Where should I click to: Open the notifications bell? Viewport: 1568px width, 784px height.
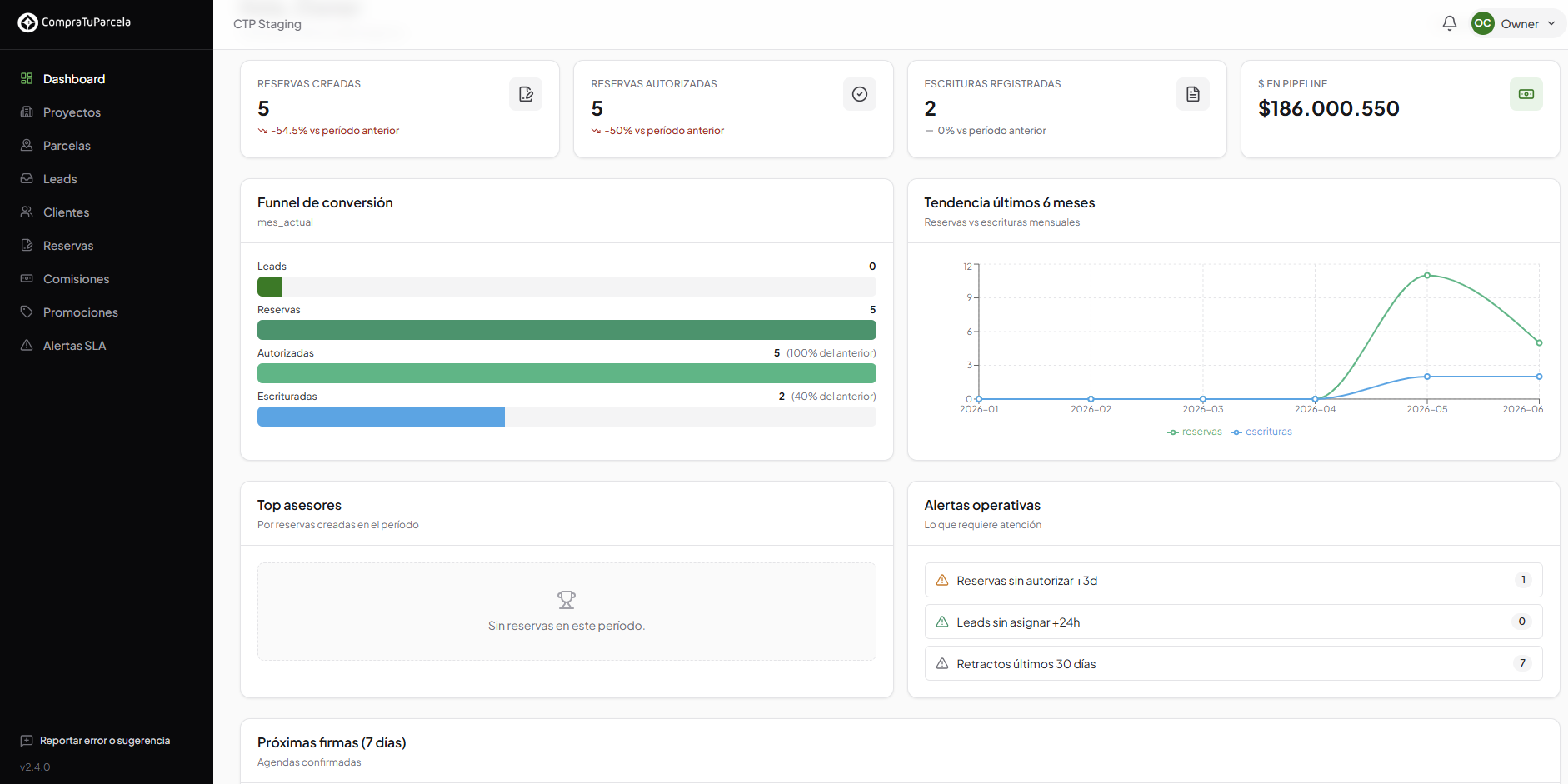[x=1450, y=23]
